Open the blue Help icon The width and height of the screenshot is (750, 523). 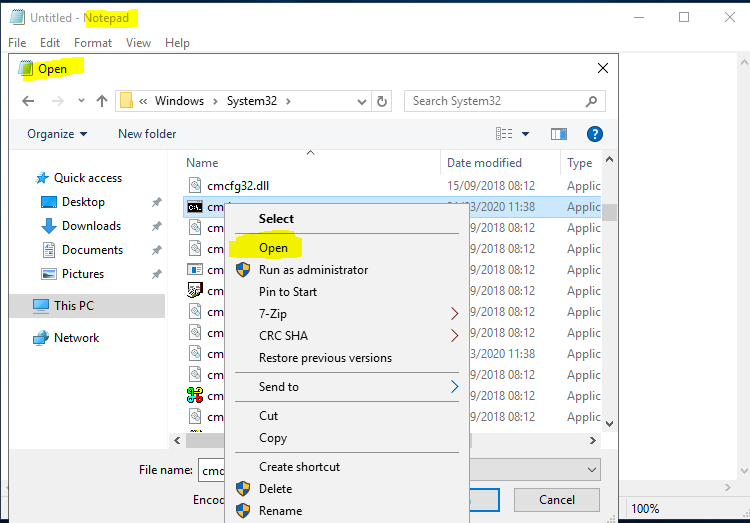(595, 134)
